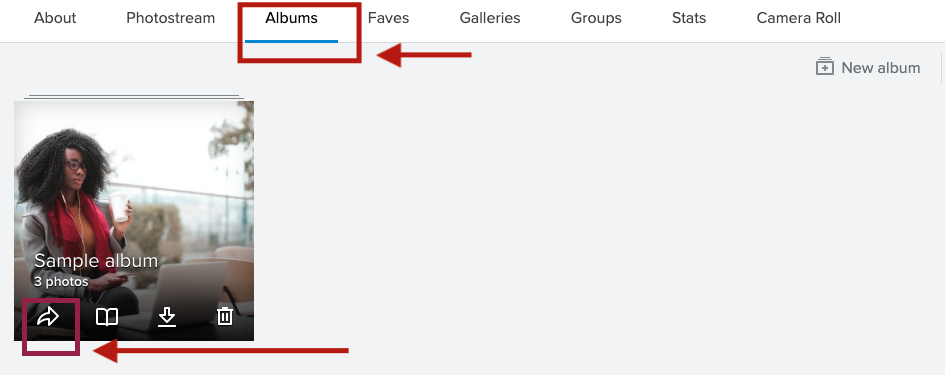This screenshot has width=945, height=375.
Task: Download the Sample album
Action: point(166,317)
